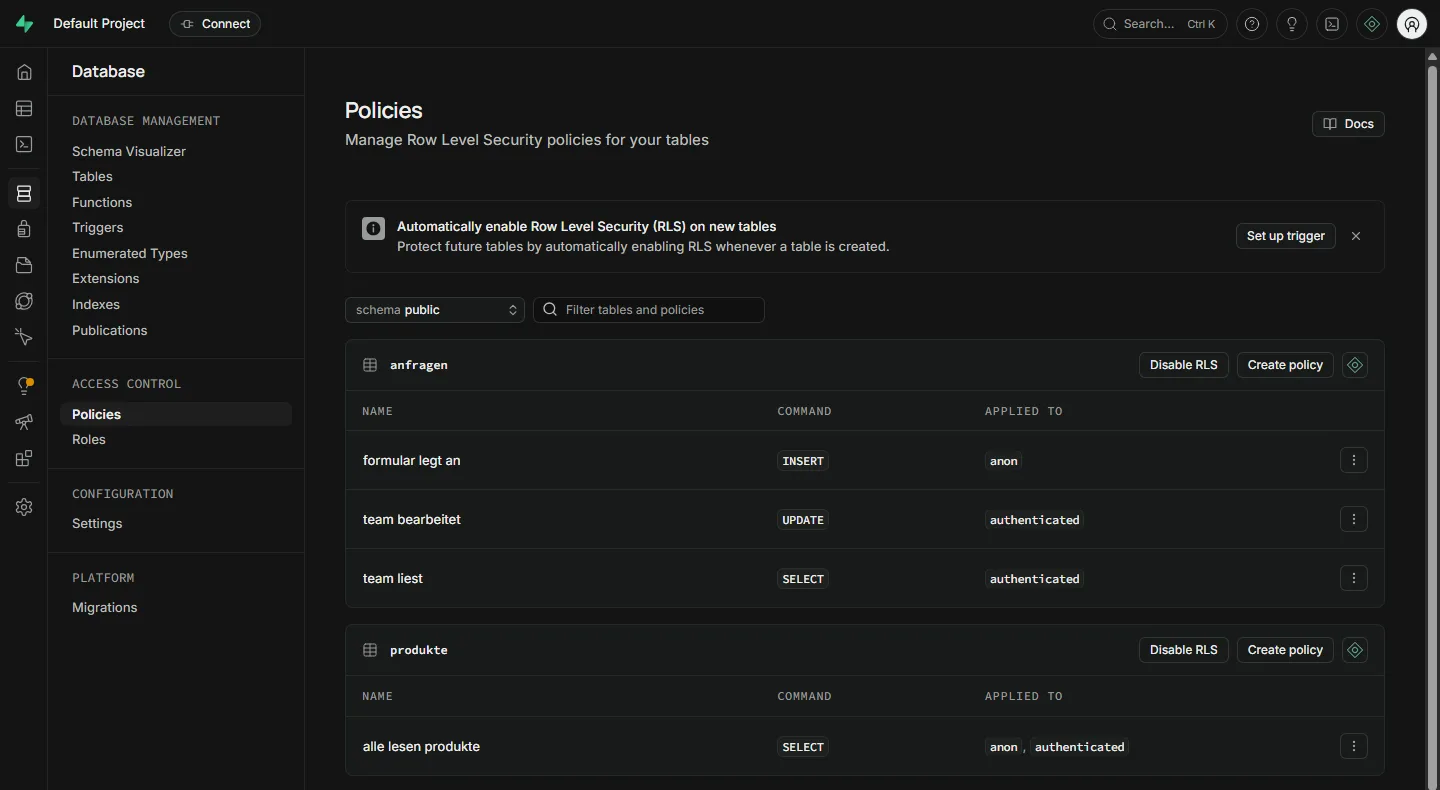Disable RLS on the anfragen table
This screenshot has width=1440, height=790.
click(1184, 365)
